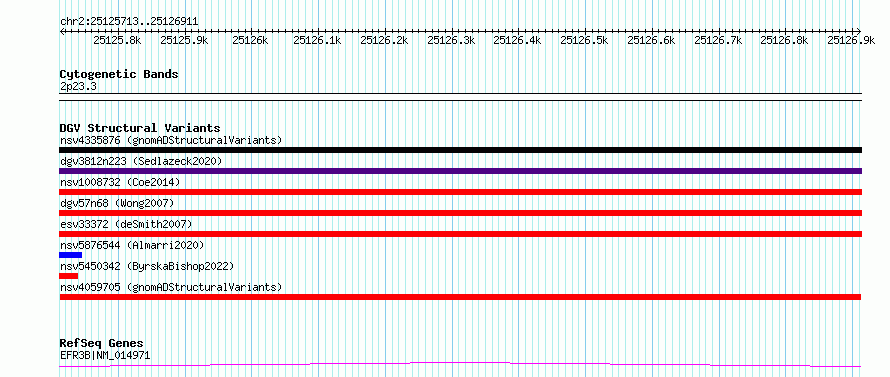
Task: Open the RefSeq Genes track title
Action: (x=102, y=344)
